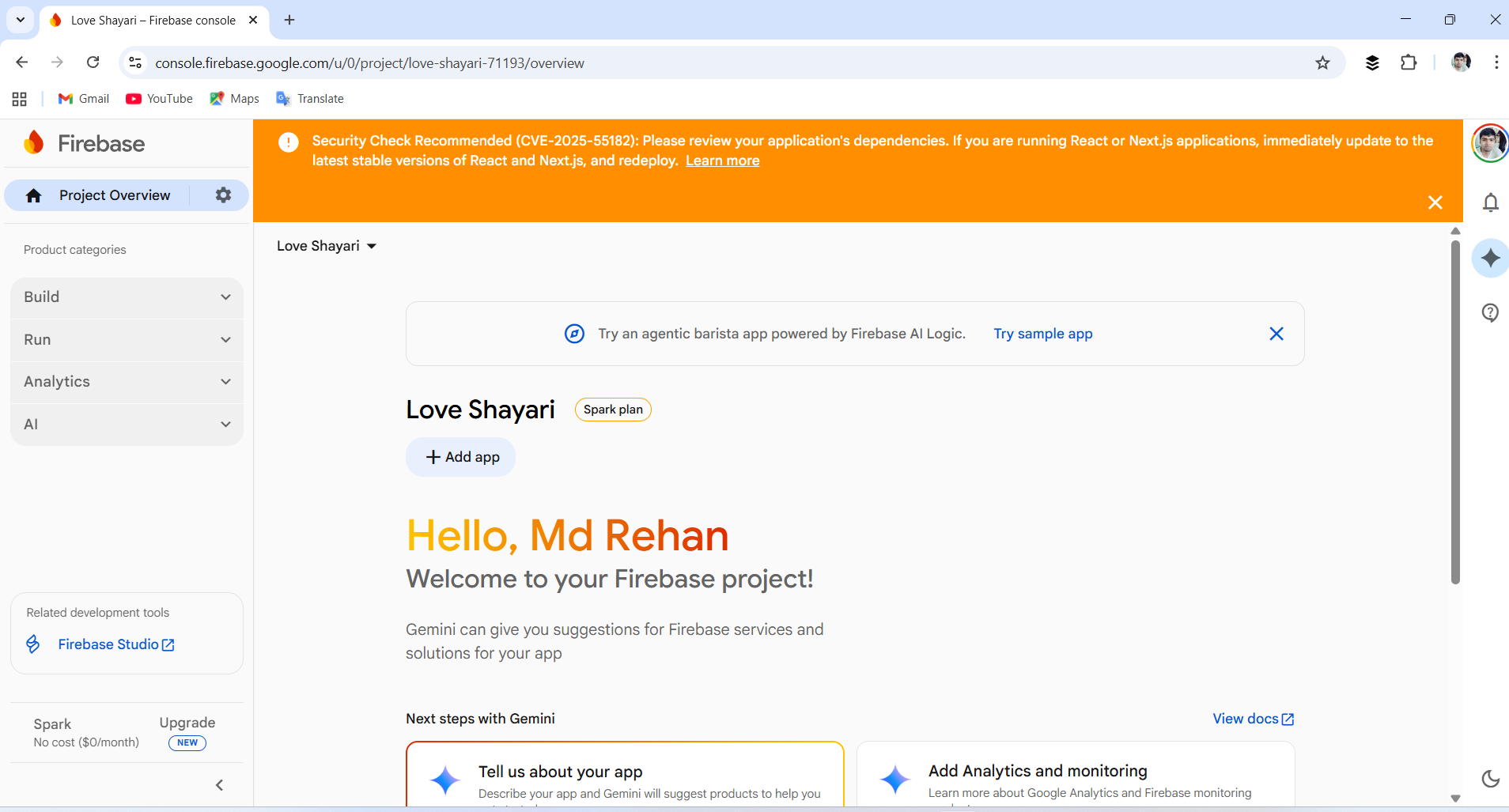Click the Add app button
1509x812 pixels.
[461, 457]
